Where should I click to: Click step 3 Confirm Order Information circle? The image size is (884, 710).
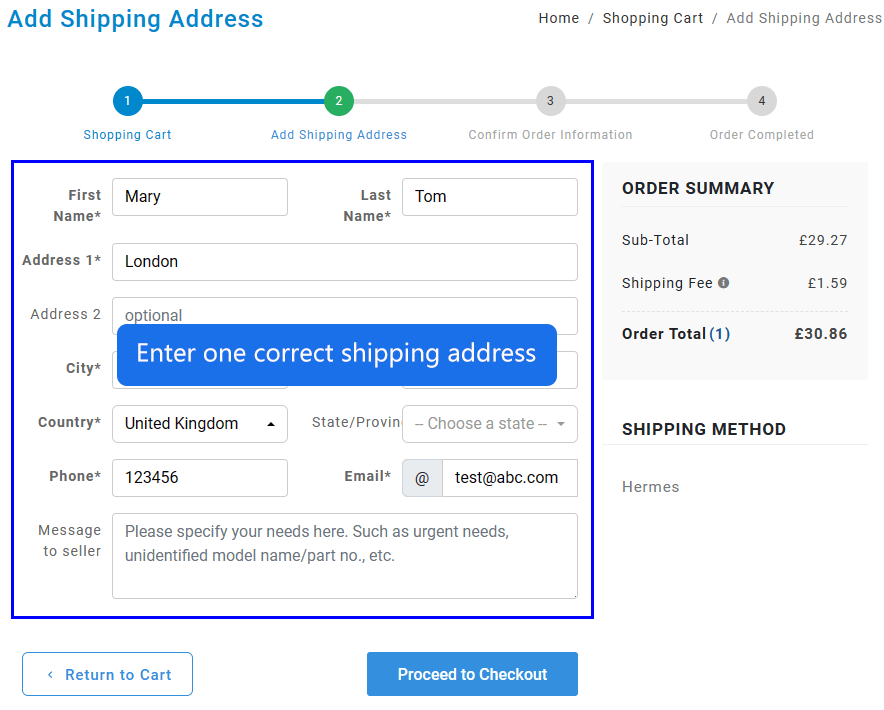[x=550, y=101]
